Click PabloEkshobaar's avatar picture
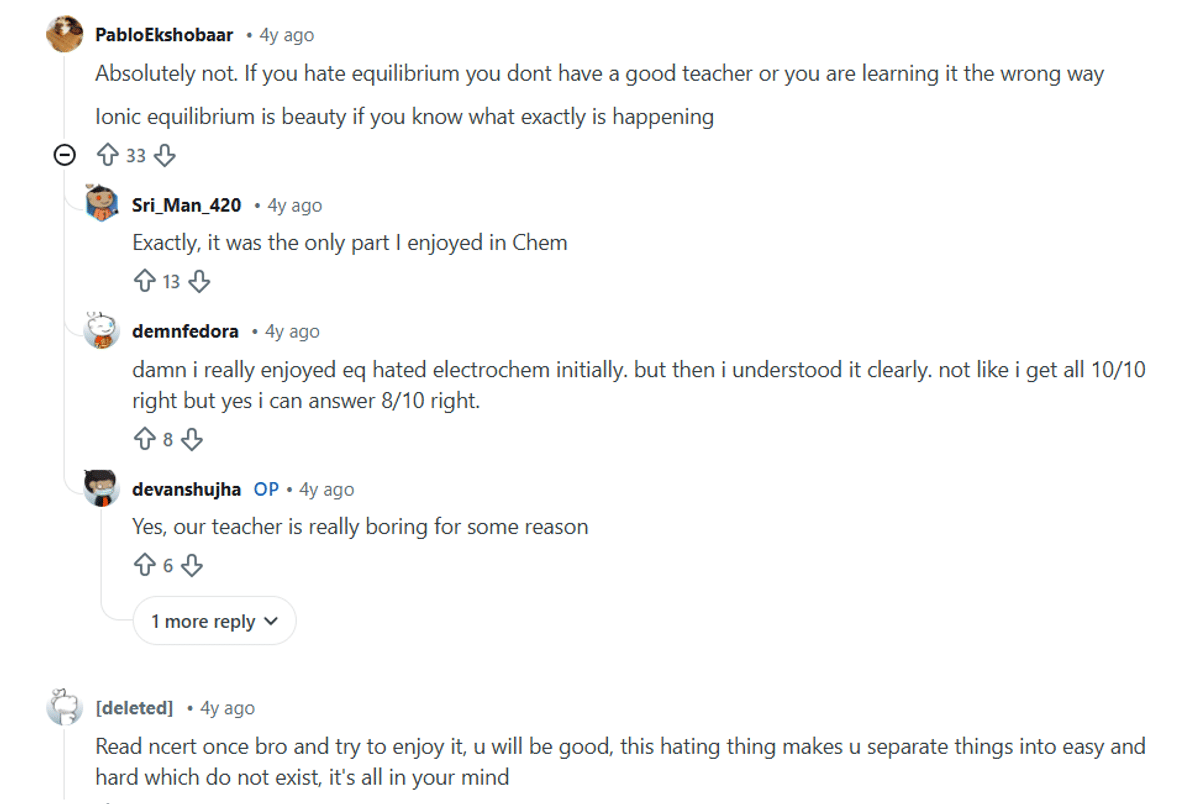Image resolution: width=1200 pixels, height=804 pixels. 65,35
